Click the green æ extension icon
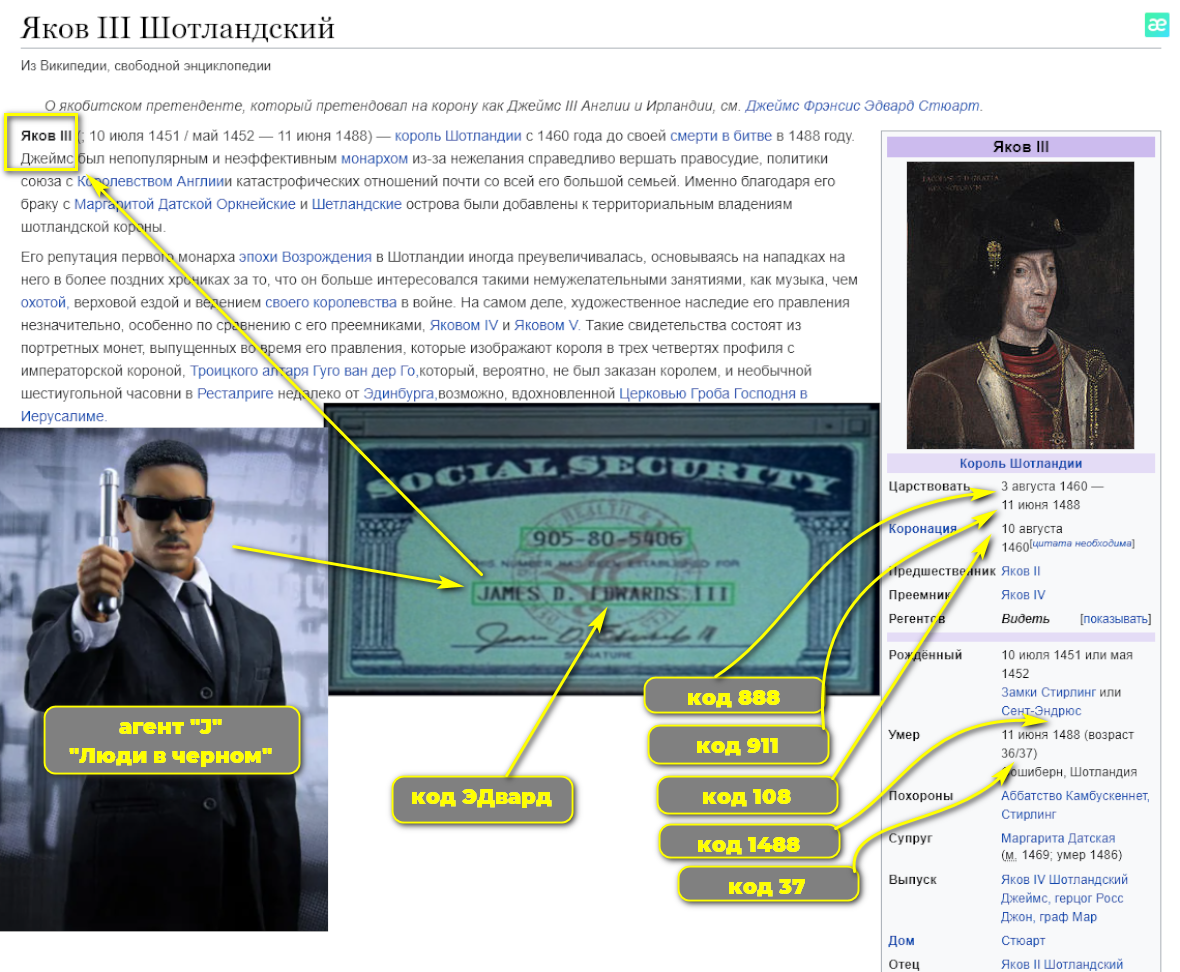 pyautogui.click(x=1157, y=25)
